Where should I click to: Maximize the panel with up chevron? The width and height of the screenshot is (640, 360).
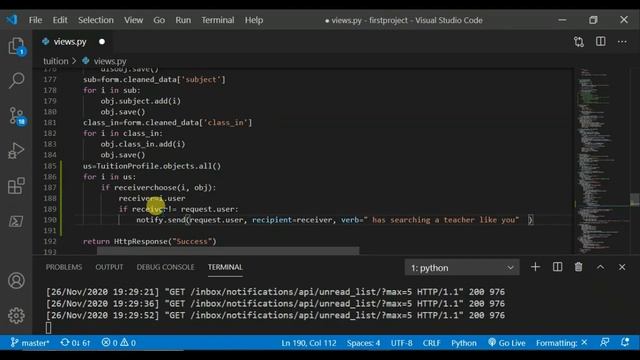pyautogui.click(x=600, y=267)
